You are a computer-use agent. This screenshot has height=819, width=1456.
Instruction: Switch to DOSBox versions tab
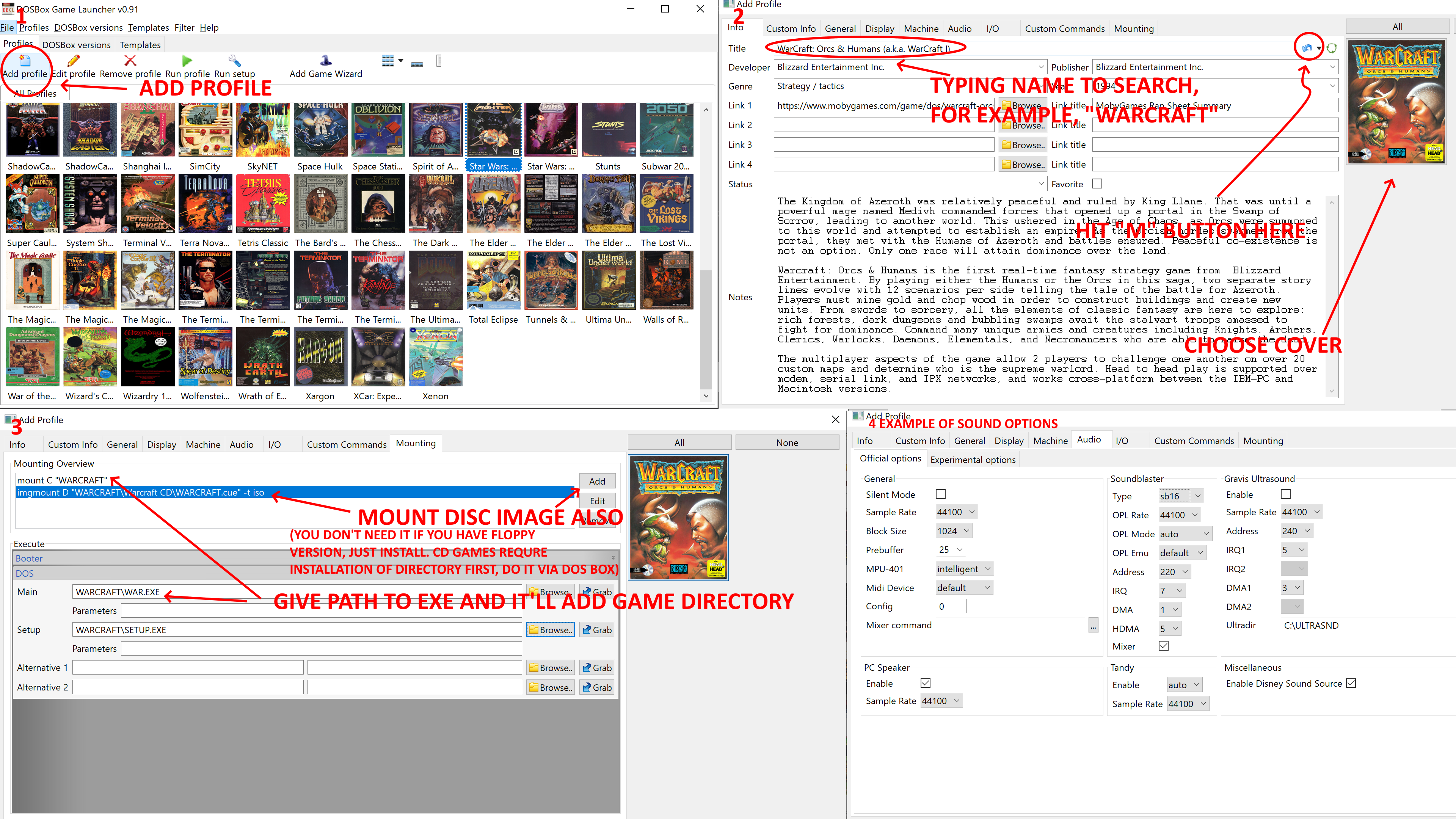coord(76,45)
